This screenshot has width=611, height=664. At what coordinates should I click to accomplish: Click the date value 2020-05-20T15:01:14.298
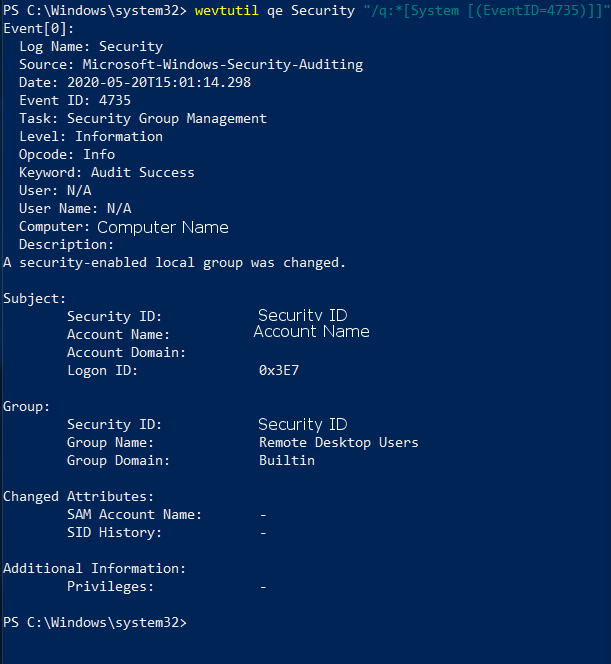(159, 82)
